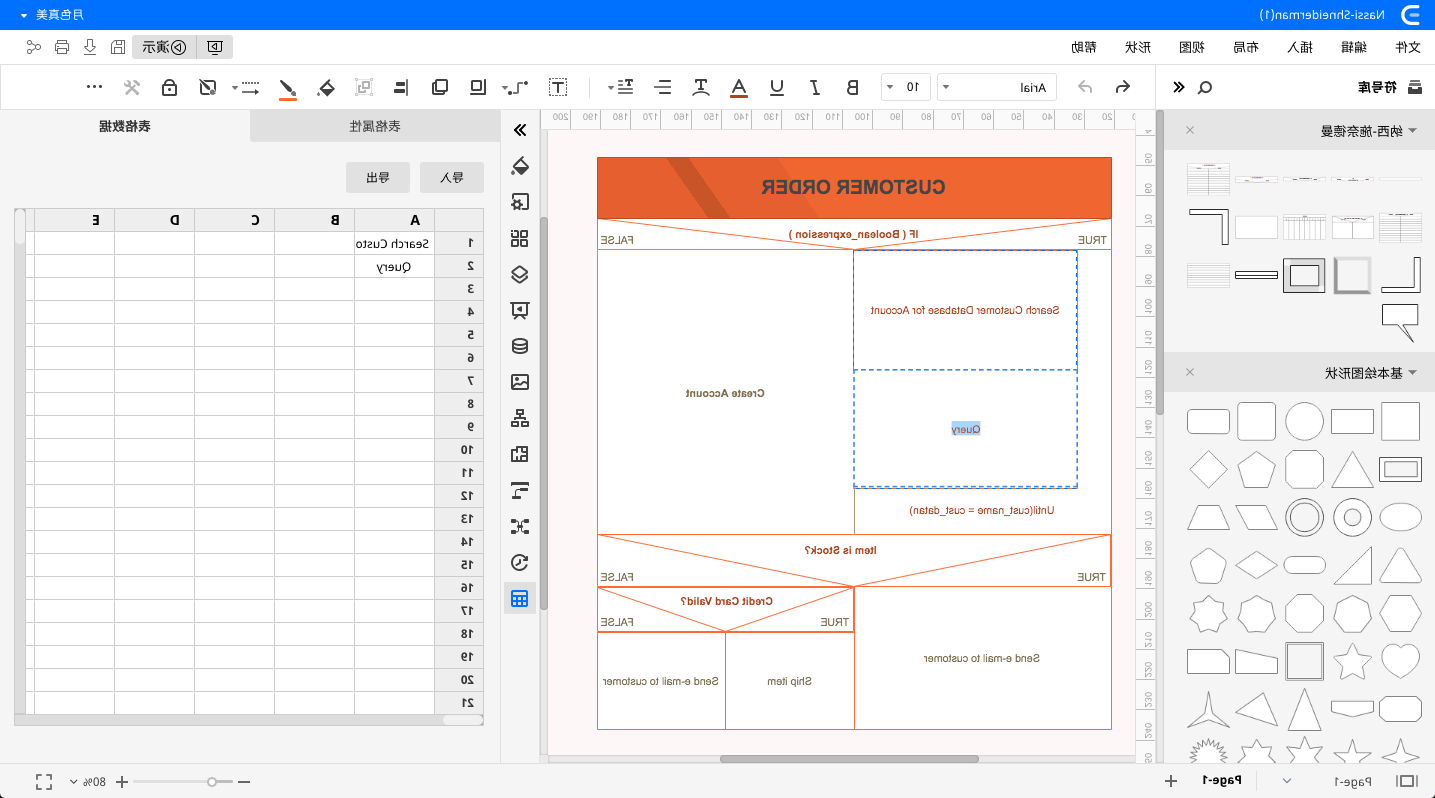Click the export download icon
Image resolution: width=1435 pixels, height=798 pixels.
click(90, 47)
